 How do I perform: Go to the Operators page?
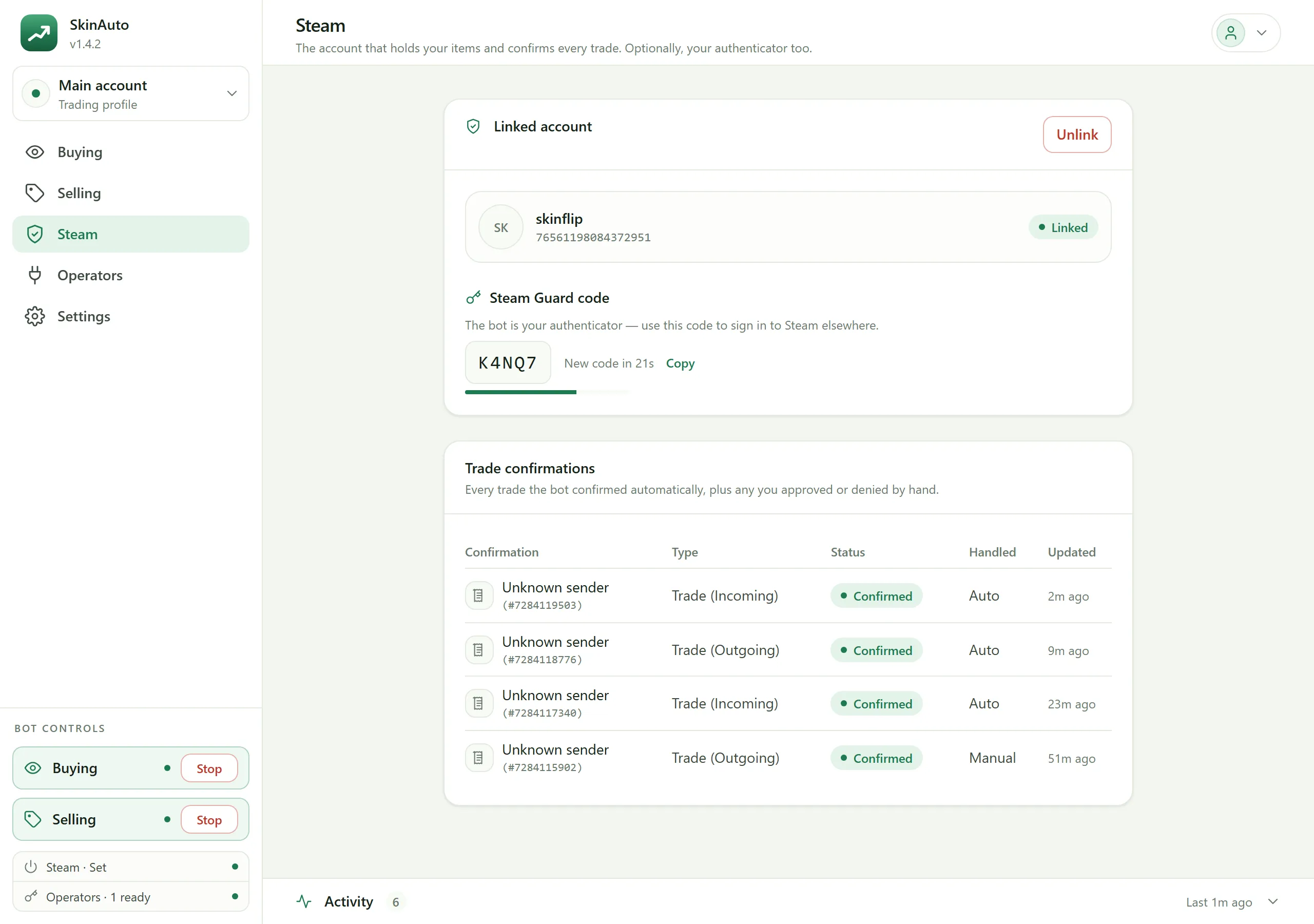131,275
